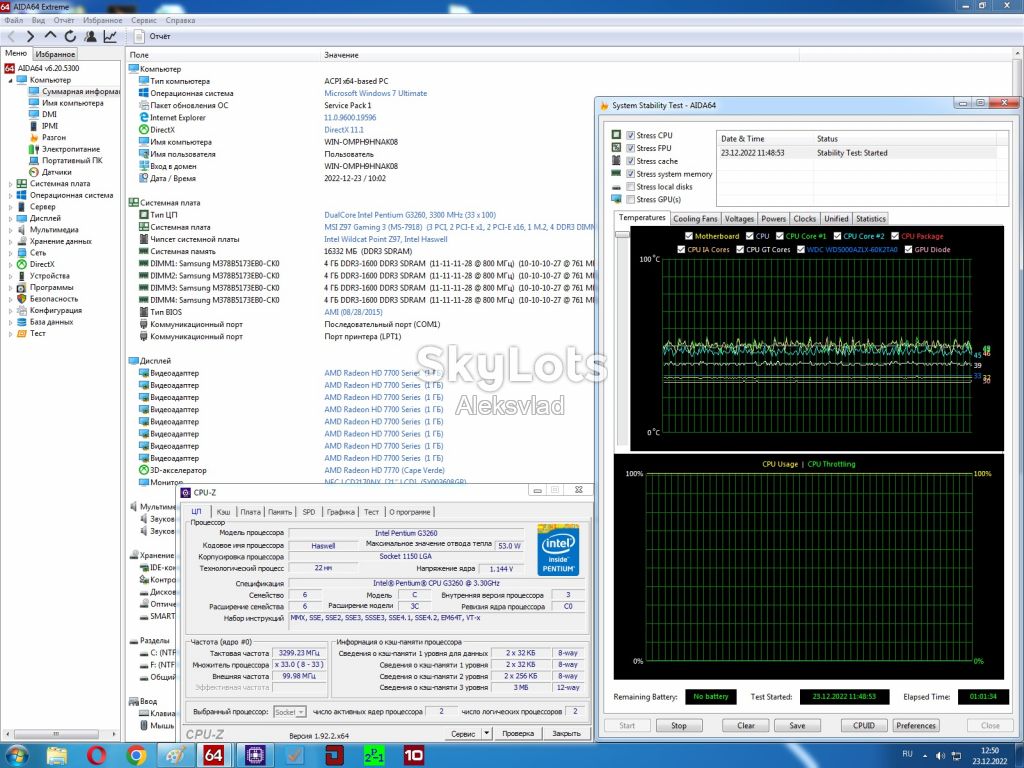Open the Сервис dropdown arrow in CPU-Z
The height and width of the screenshot is (768, 1024).
click(x=487, y=733)
